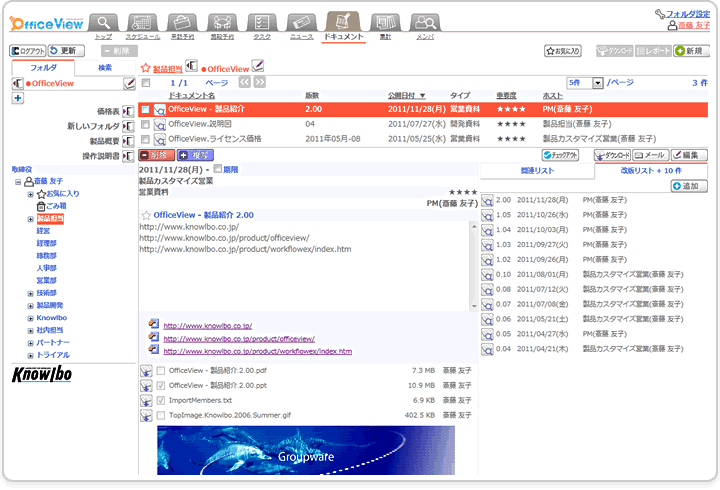This screenshot has width=720, height=490.
Task: Sort by 公開日付 column header
Action: pyautogui.click(x=406, y=96)
